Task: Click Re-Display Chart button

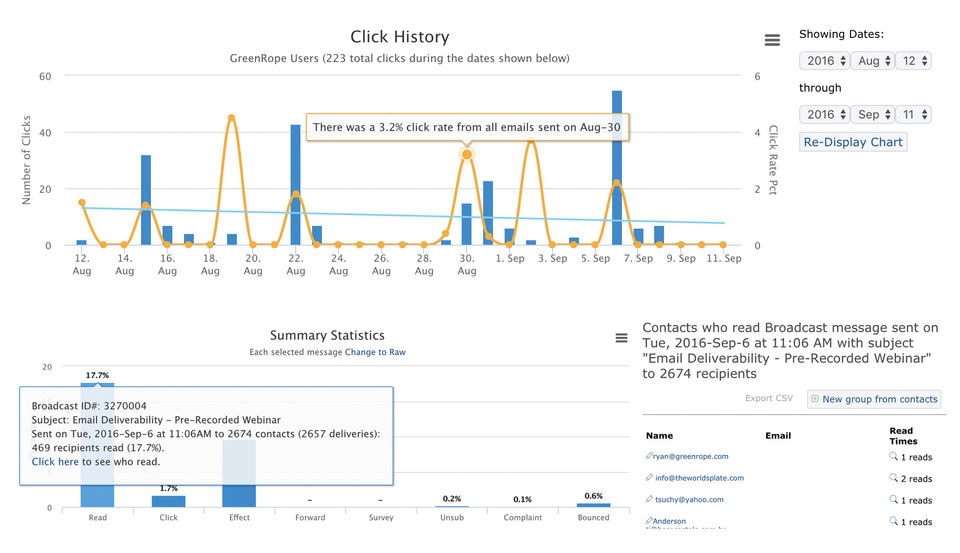Action: pyautogui.click(x=853, y=142)
